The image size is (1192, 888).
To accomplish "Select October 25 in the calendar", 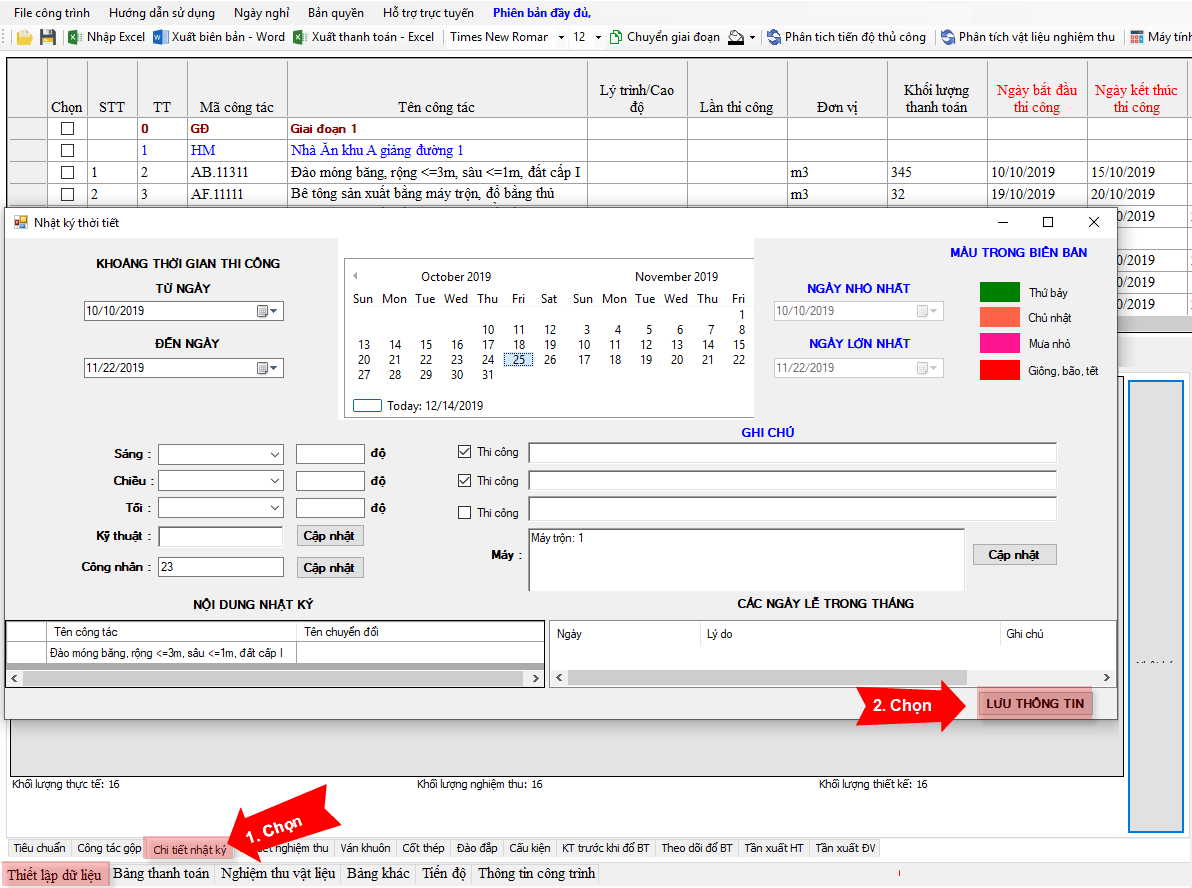I will coord(518,360).
